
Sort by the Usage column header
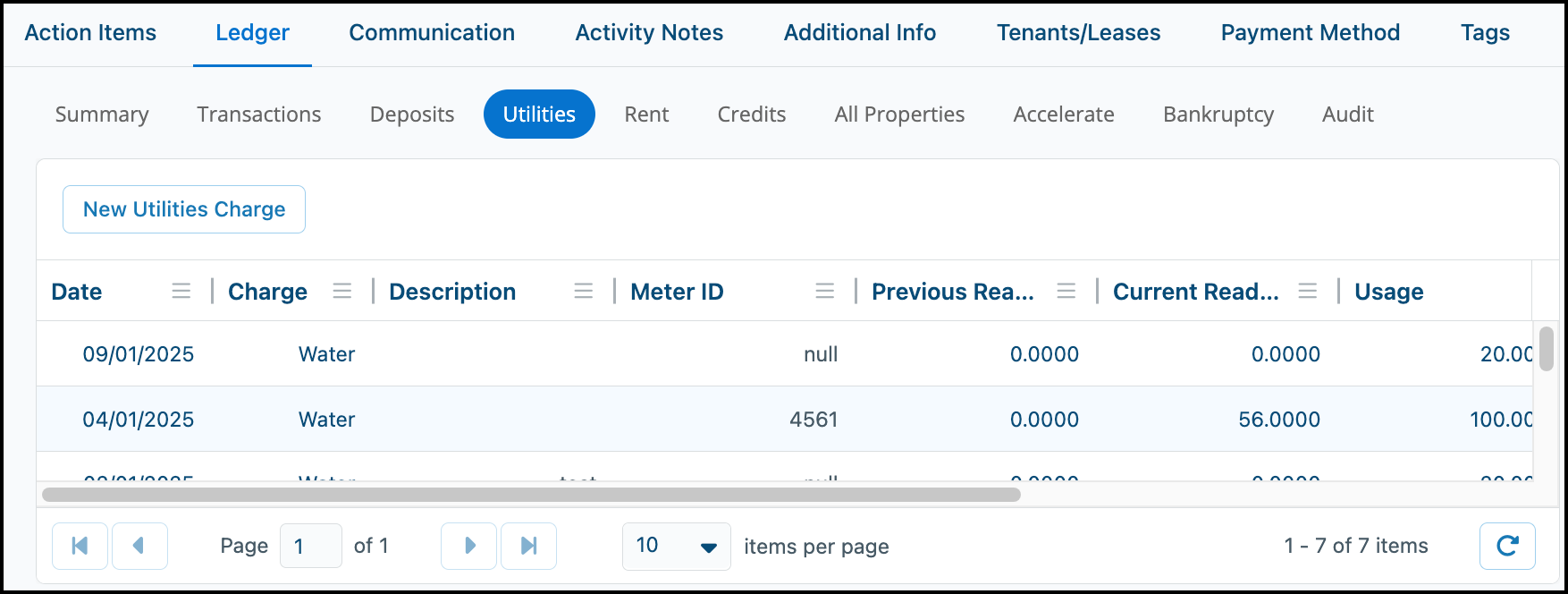(x=1389, y=292)
